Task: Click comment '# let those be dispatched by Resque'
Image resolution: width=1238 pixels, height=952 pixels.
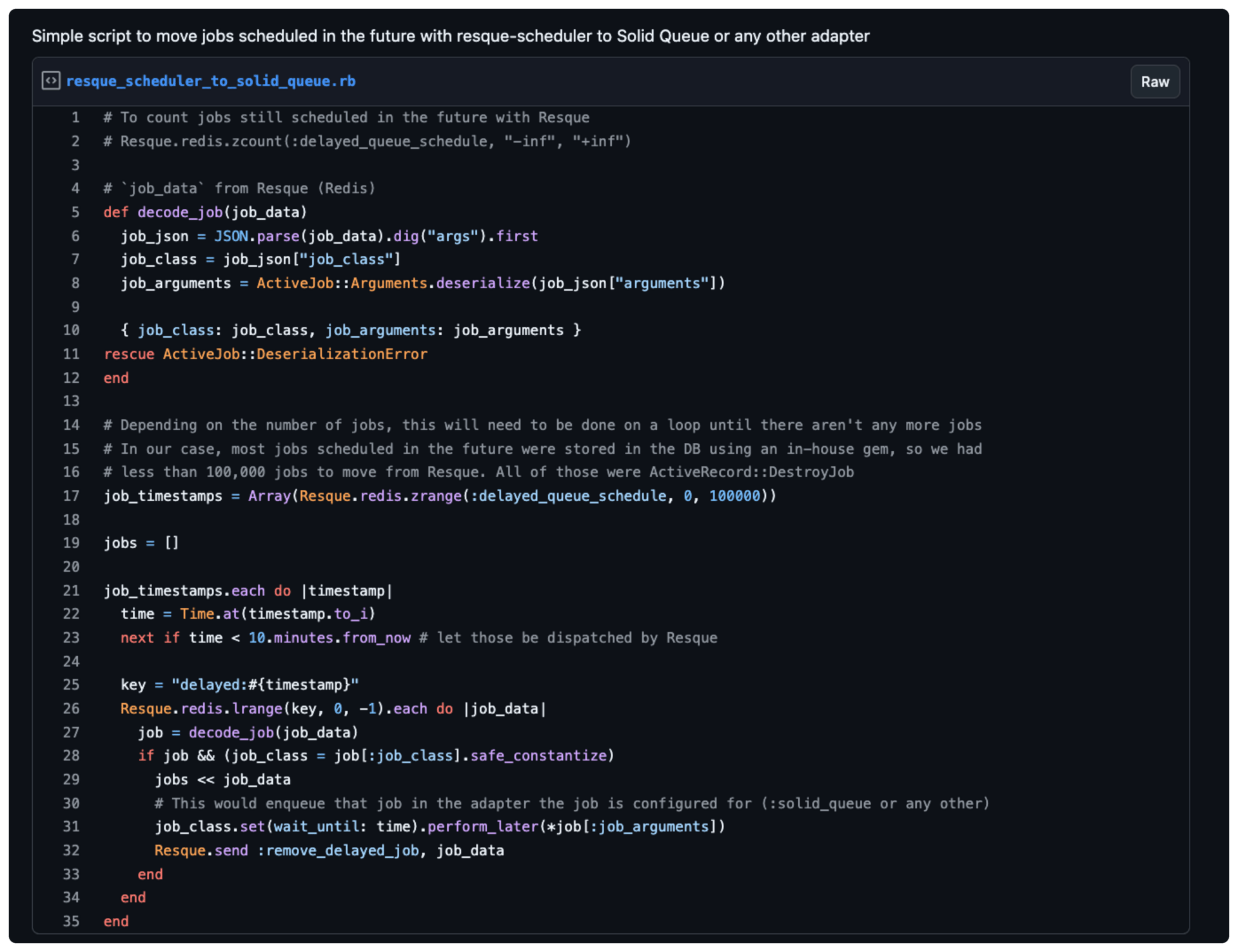Action: [568, 638]
